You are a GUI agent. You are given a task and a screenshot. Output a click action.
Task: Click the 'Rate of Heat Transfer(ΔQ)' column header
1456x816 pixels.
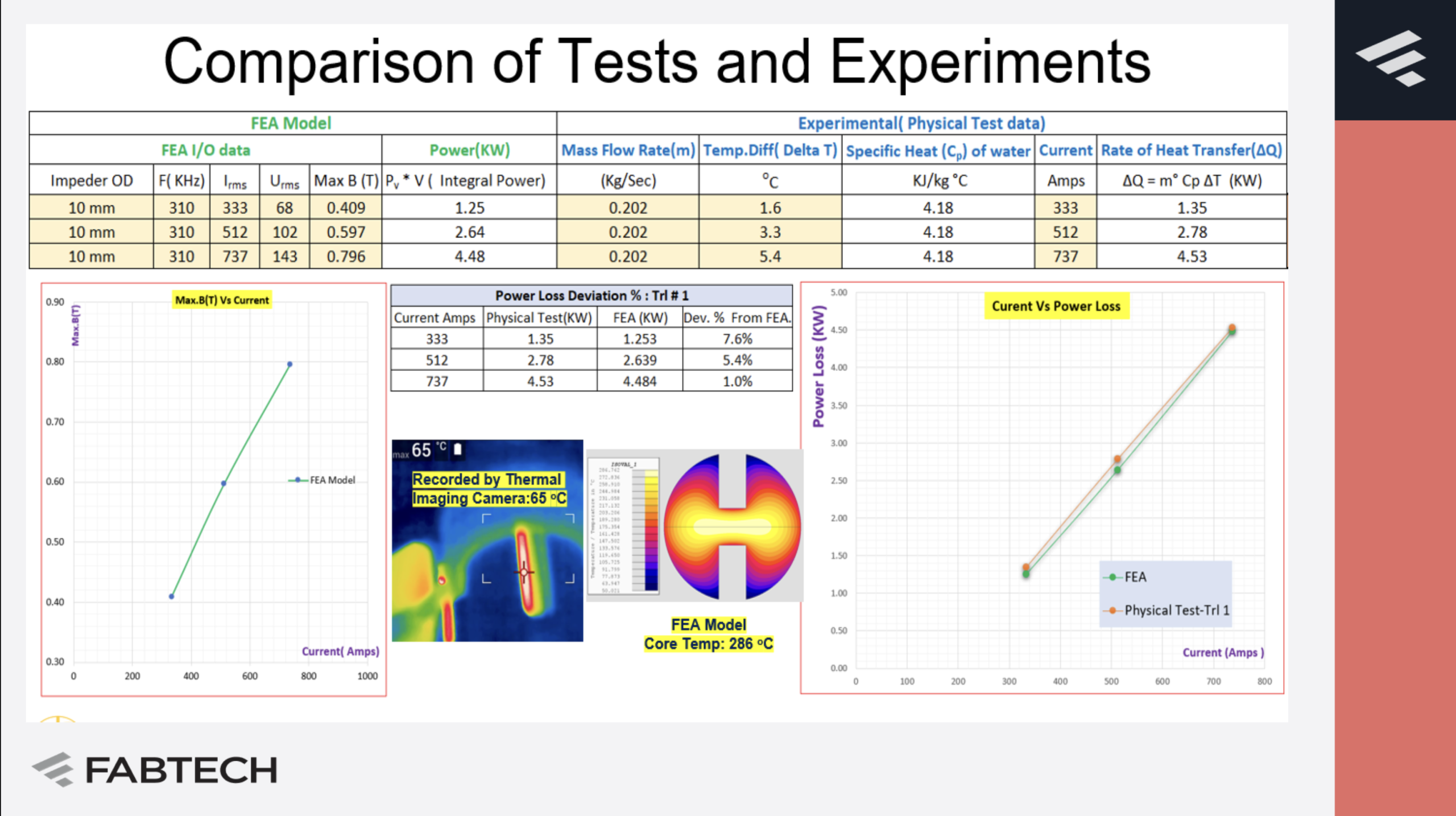(1191, 150)
